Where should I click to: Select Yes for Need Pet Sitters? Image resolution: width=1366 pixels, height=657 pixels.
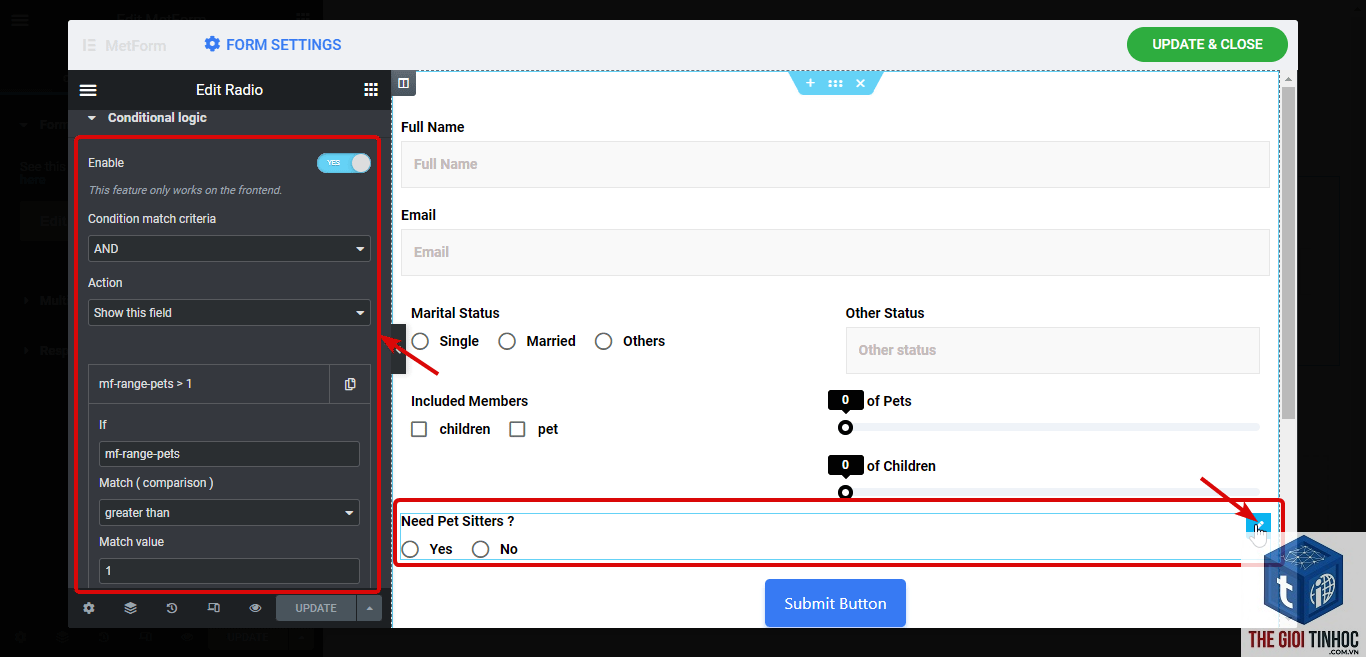(410, 549)
